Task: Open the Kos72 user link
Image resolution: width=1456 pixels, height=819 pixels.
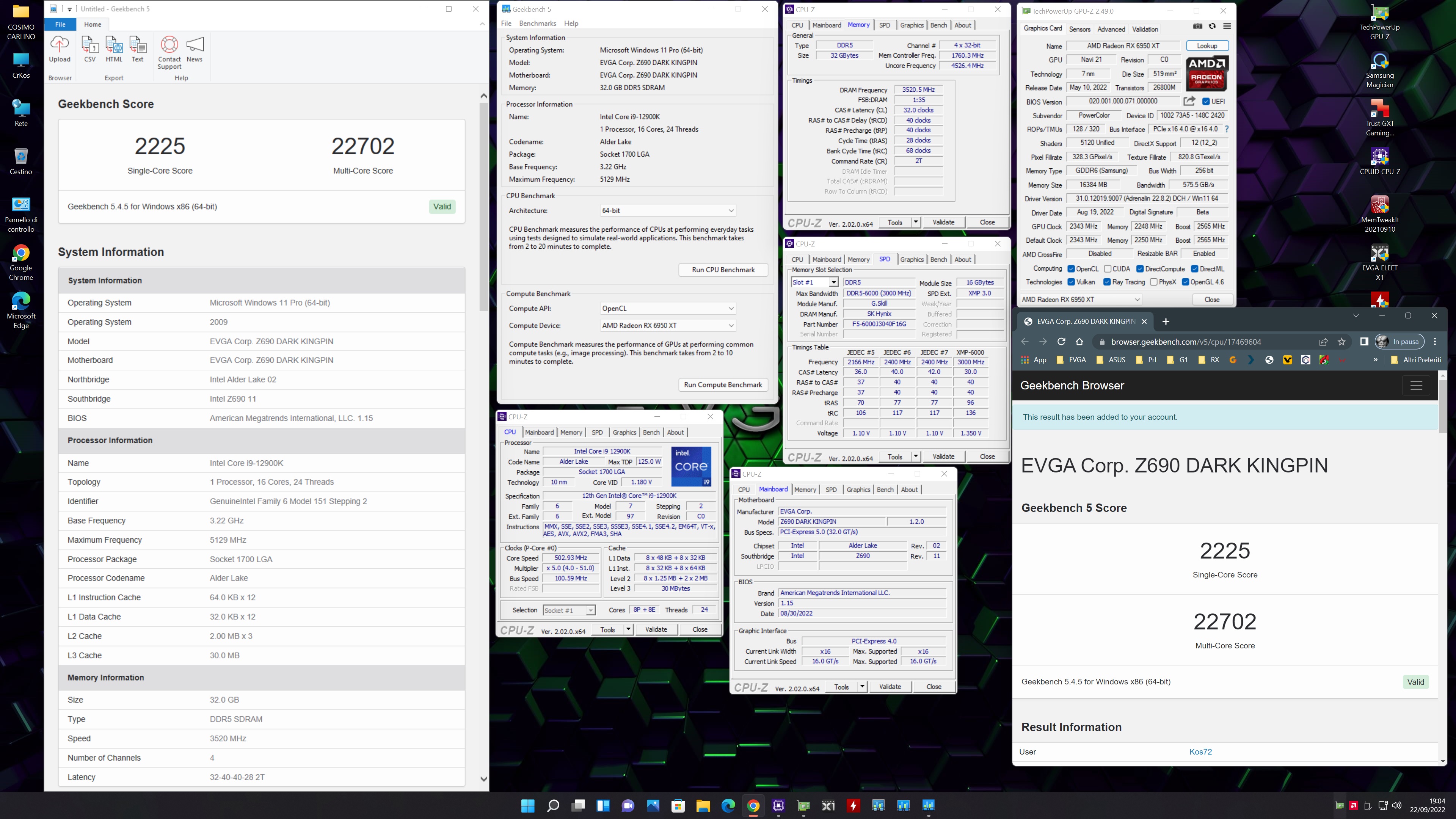Action: tap(1200, 752)
